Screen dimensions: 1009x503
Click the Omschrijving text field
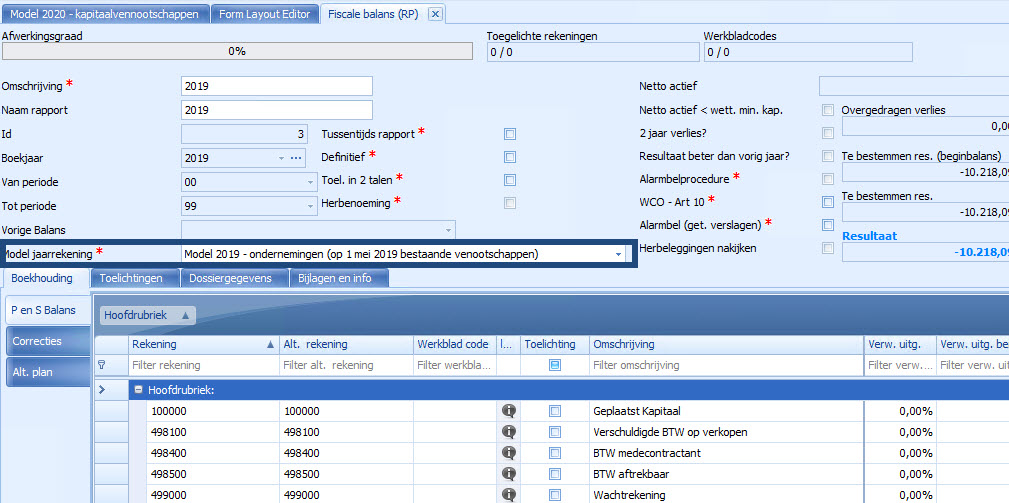click(276, 86)
